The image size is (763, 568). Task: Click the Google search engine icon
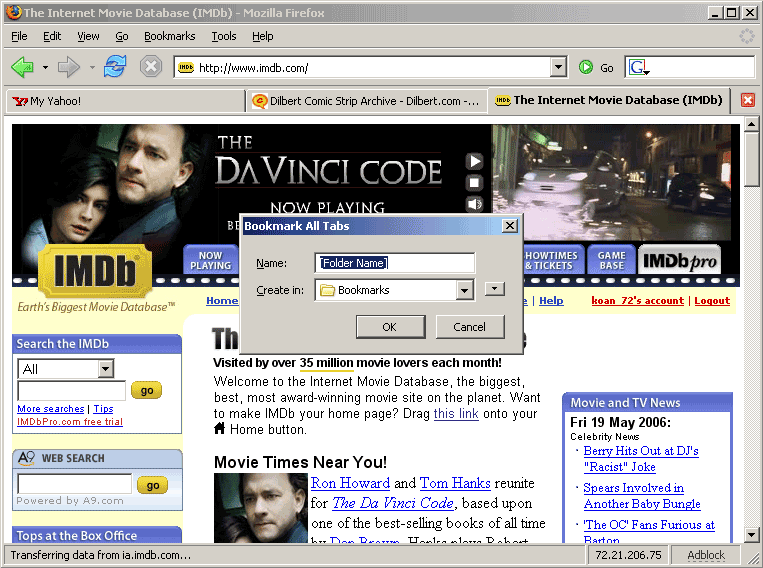pyautogui.click(x=638, y=67)
